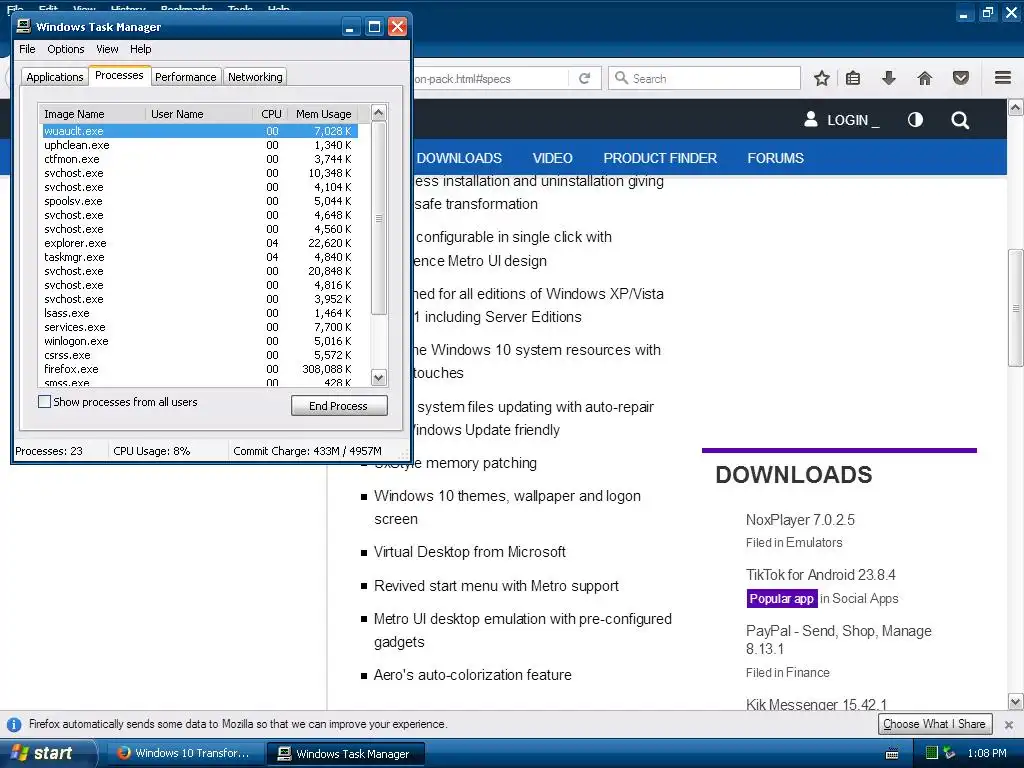Screen dimensions: 1024x768
Task: Click the Task Manager title bar icon
Action: (24, 26)
